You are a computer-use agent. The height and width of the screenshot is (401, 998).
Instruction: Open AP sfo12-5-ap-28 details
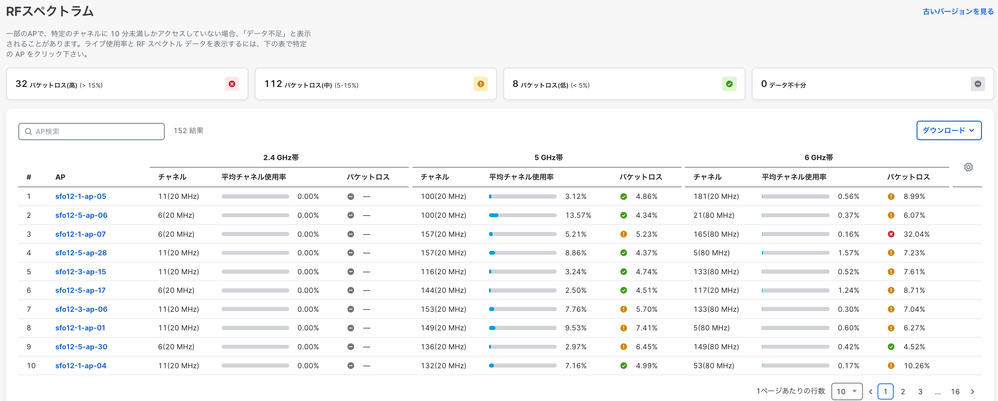pyautogui.click(x=81, y=253)
